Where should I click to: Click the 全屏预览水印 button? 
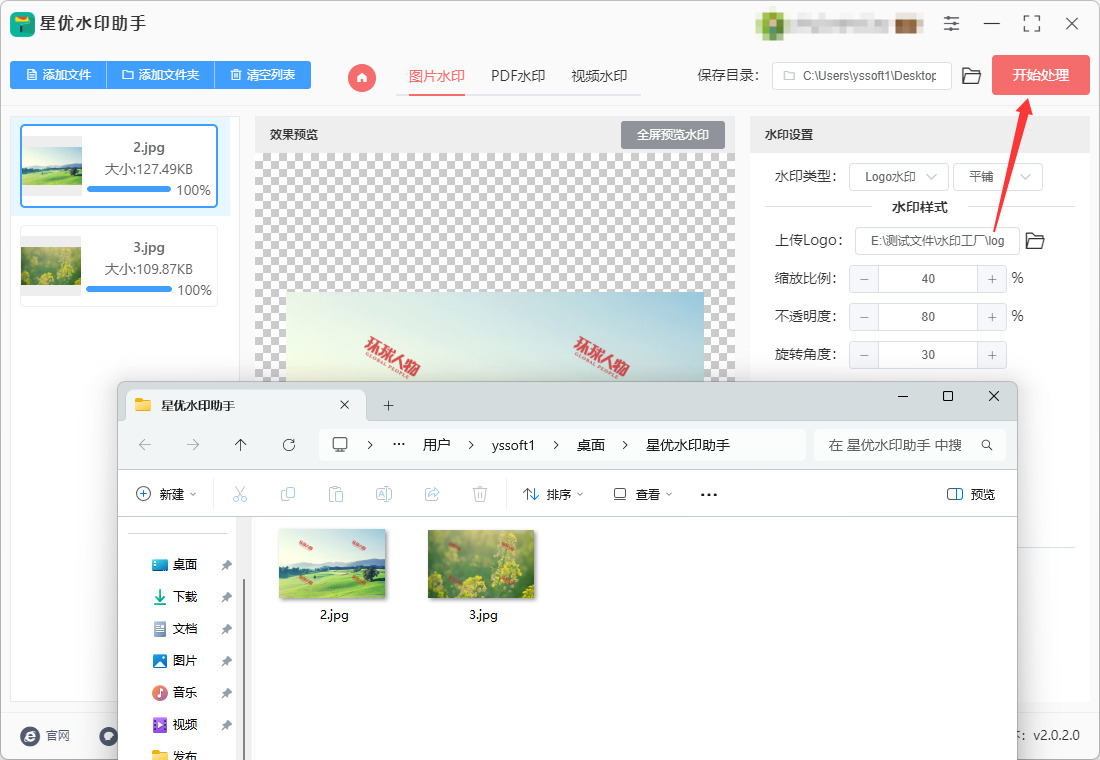click(673, 135)
